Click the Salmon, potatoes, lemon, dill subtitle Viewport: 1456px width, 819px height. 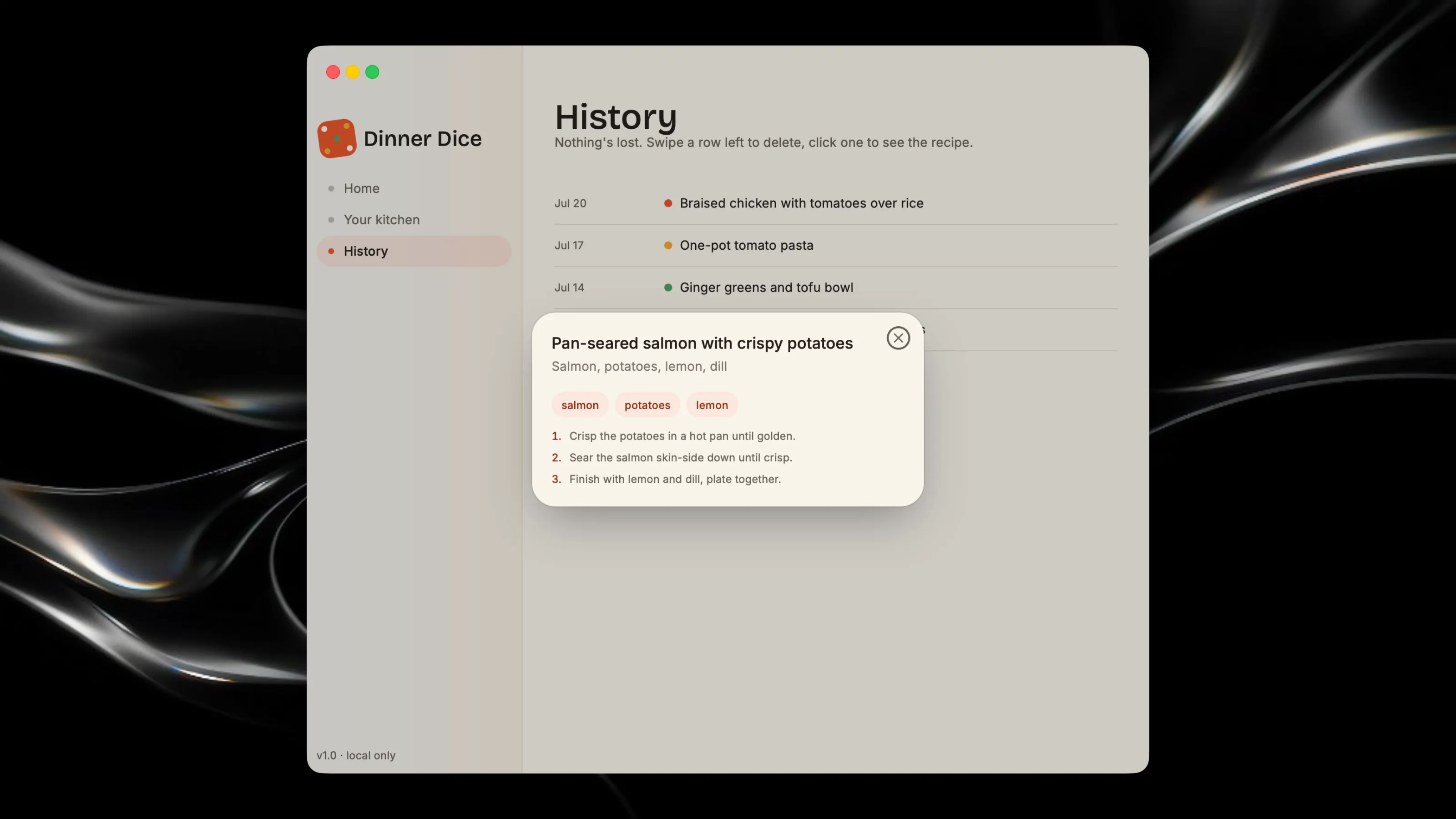coord(639,366)
